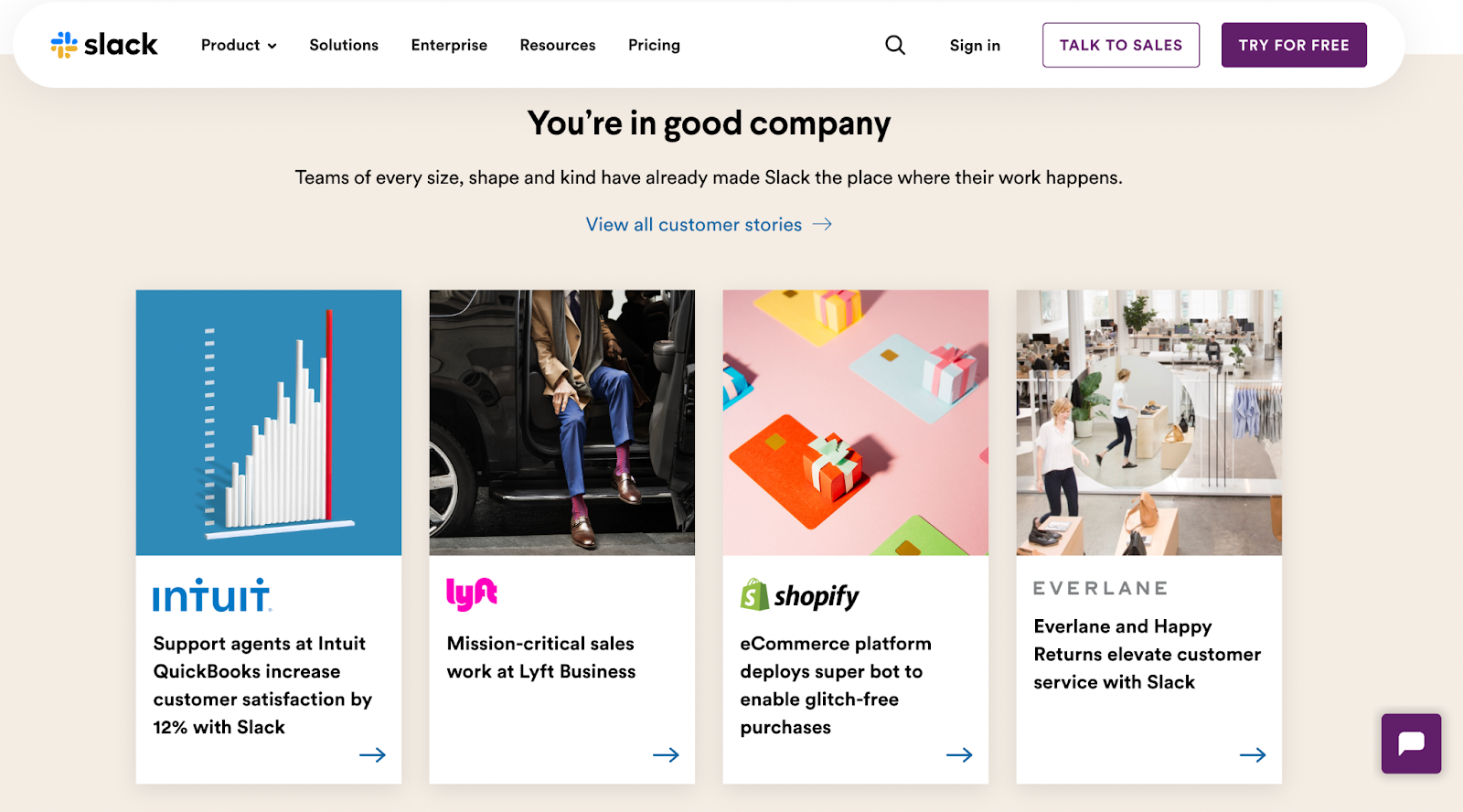Click the arrow on the Intuit card
Image resolution: width=1463 pixels, height=812 pixels.
(372, 755)
